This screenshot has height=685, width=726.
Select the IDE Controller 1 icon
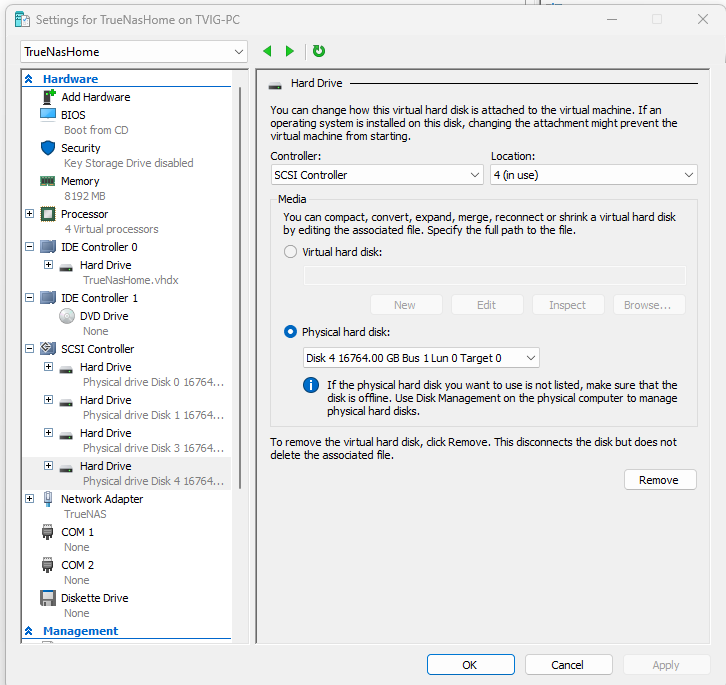tap(48, 298)
